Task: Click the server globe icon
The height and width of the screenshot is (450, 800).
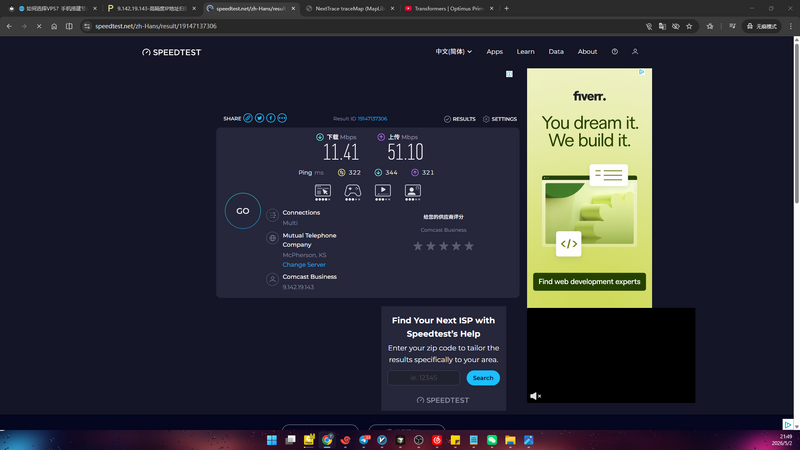Action: (272, 238)
